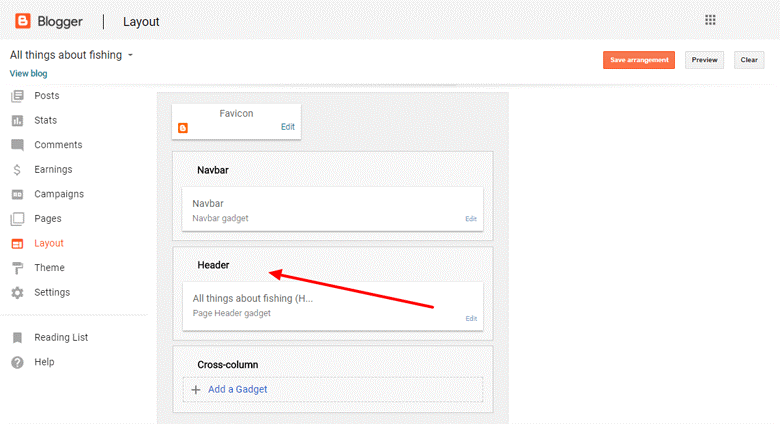780x424 pixels.
Task: Click the Clear button
Action: 749,60
